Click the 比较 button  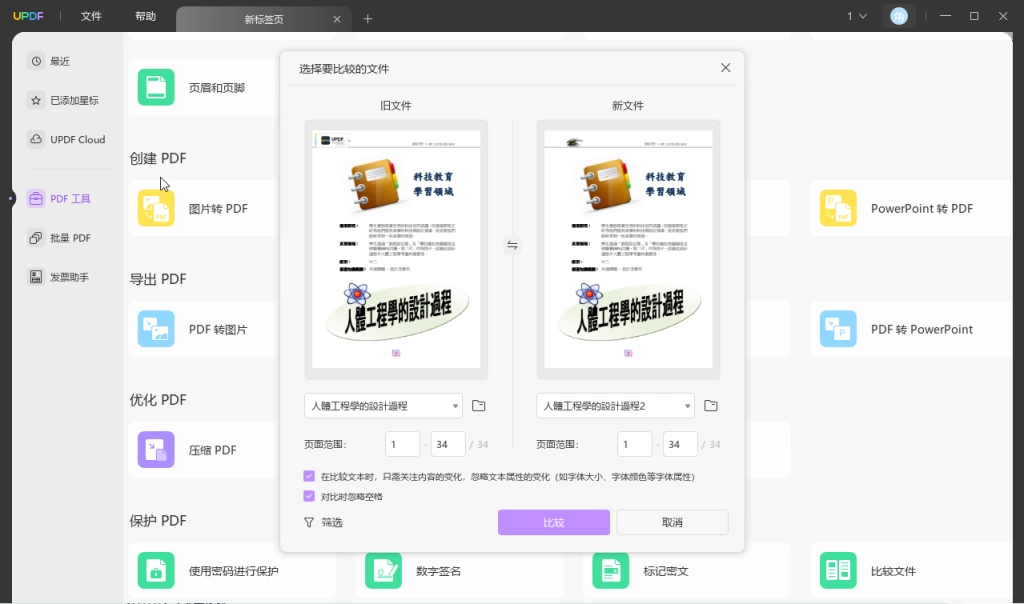click(554, 522)
